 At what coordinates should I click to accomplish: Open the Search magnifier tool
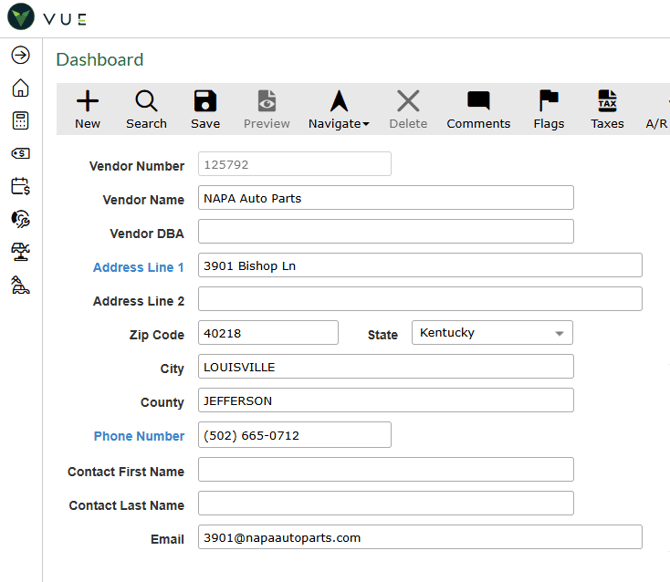click(146, 109)
